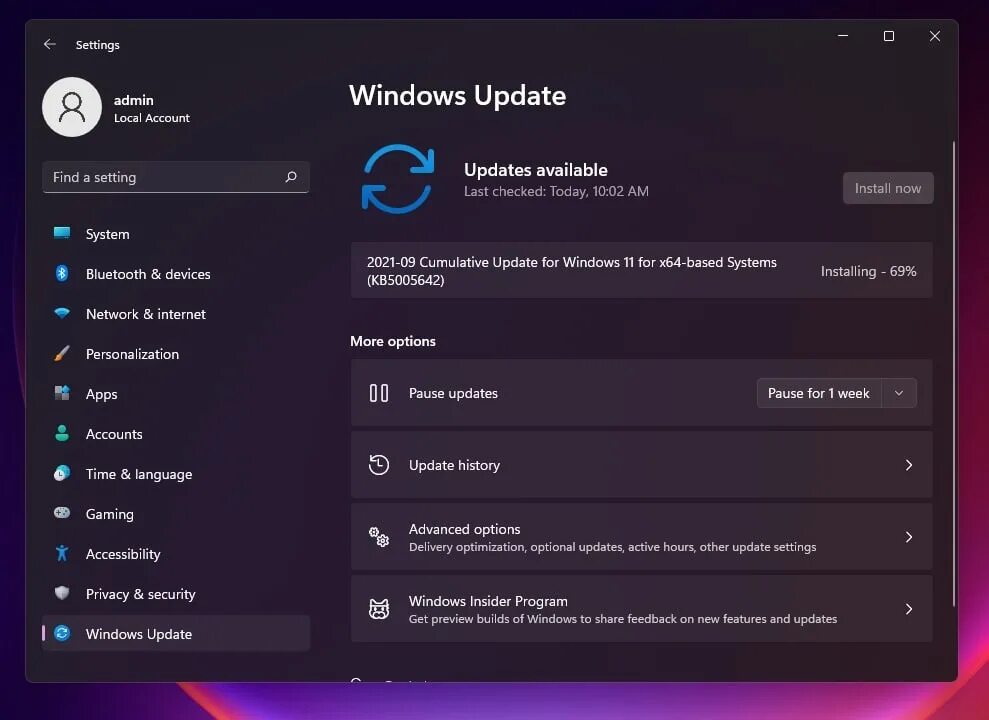989x720 pixels.
Task: Open Advanced options chevron
Action: coord(909,537)
